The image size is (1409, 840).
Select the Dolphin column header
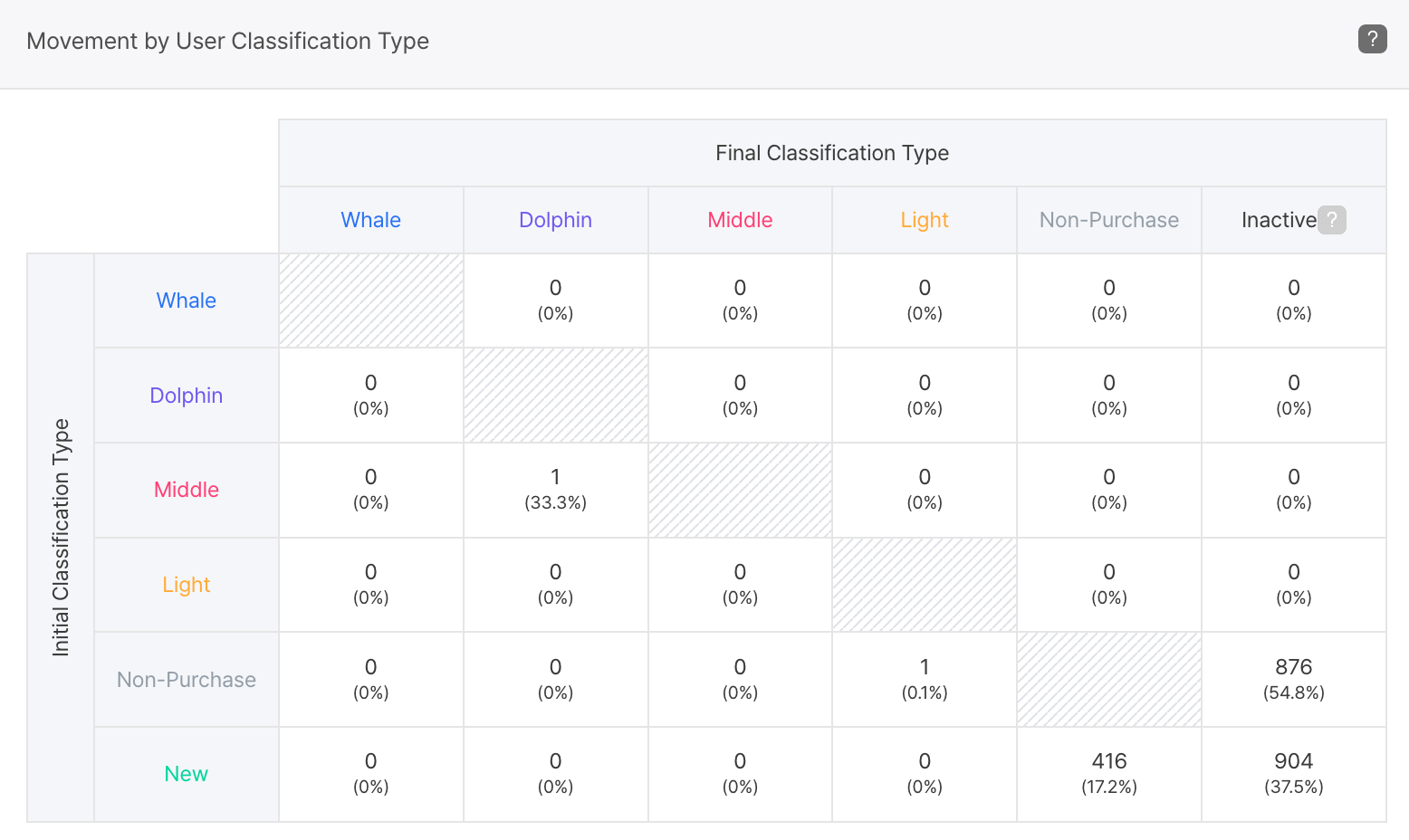[x=555, y=220]
